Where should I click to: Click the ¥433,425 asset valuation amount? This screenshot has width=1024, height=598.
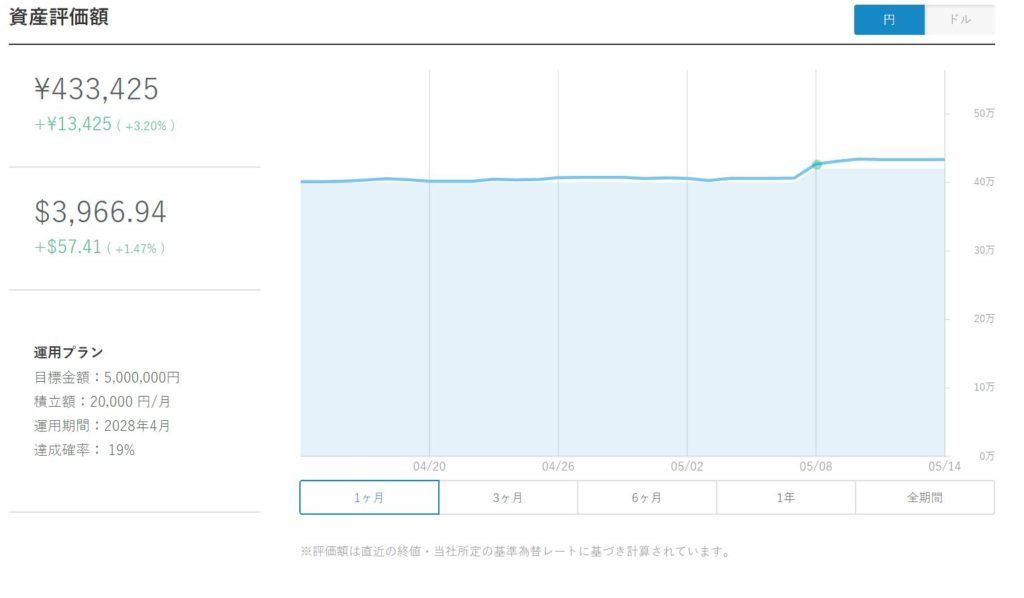tap(96, 89)
